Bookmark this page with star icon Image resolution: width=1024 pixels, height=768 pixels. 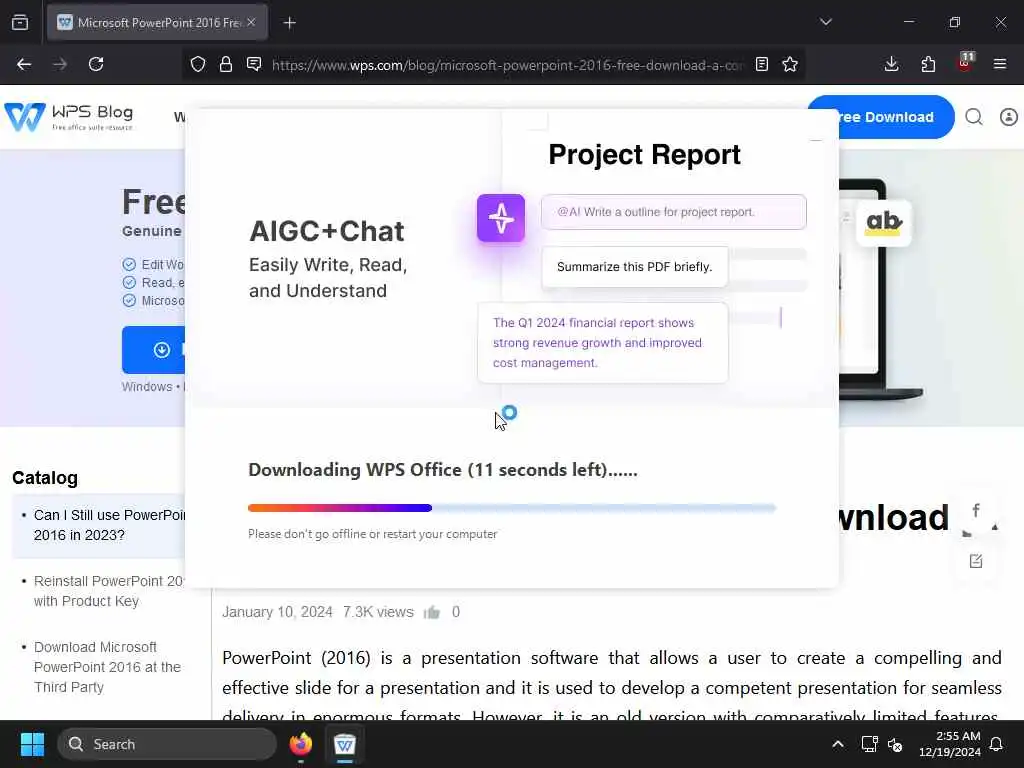click(x=790, y=64)
